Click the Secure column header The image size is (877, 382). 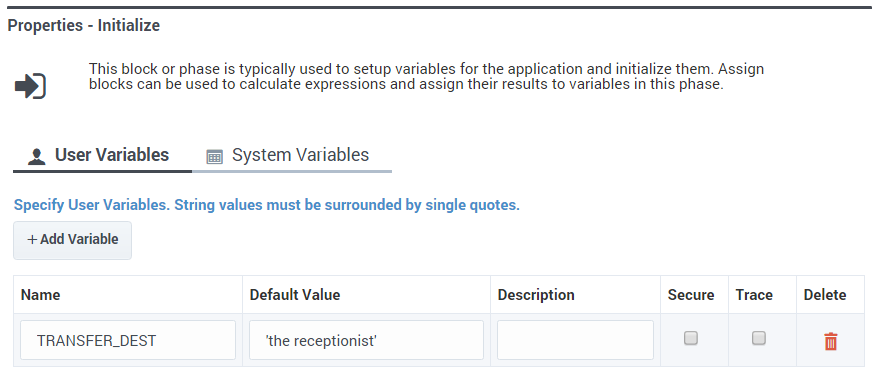point(691,295)
